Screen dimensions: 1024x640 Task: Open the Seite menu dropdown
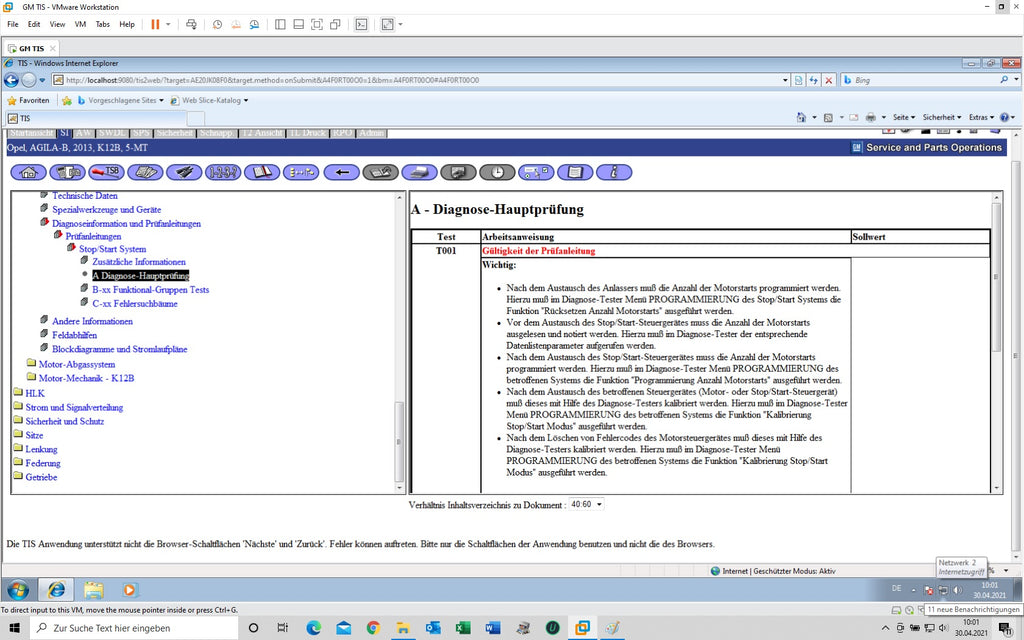point(904,118)
